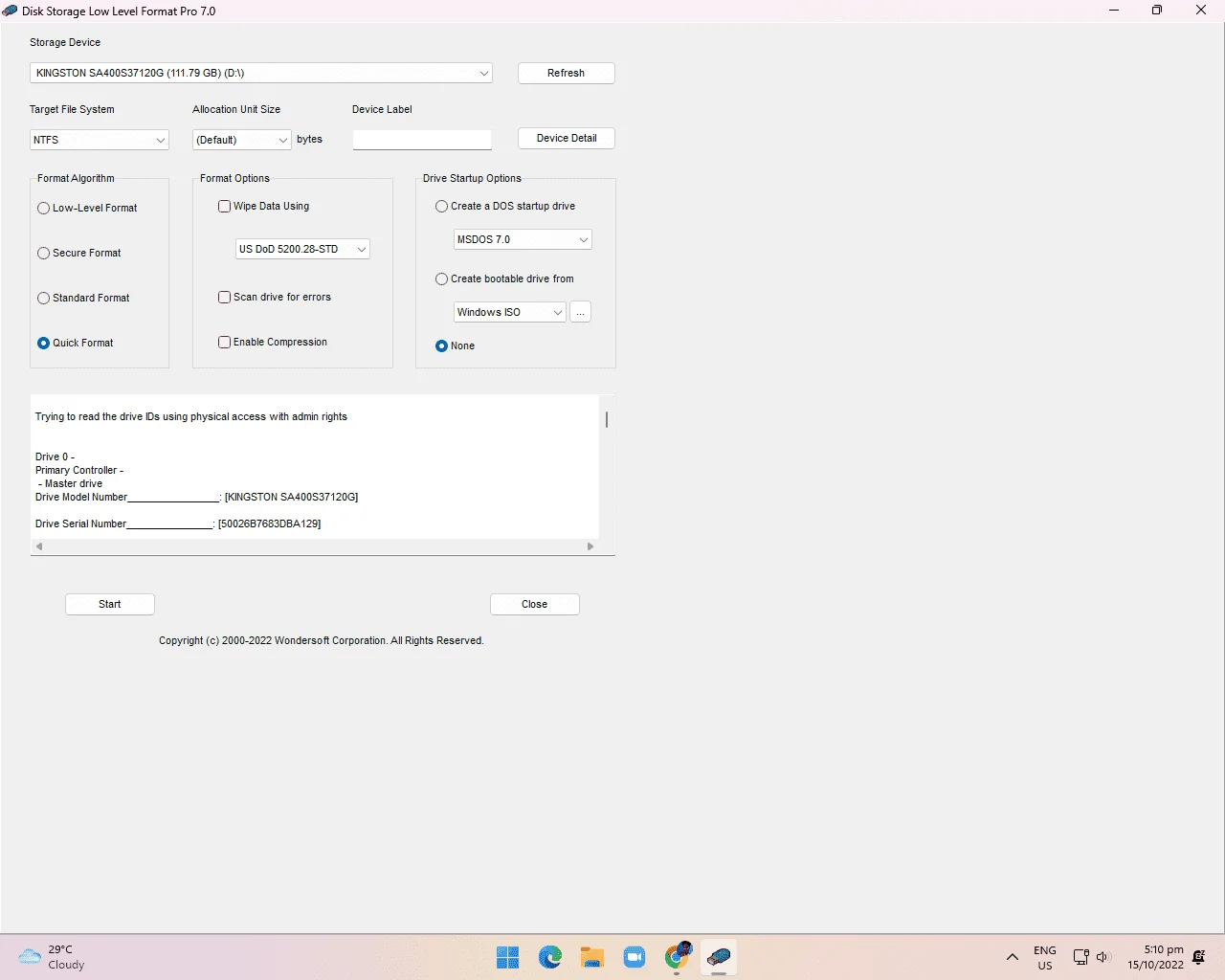1225x980 pixels.
Task: Click the Drive Serial Number line
Action: coord(178,523)
